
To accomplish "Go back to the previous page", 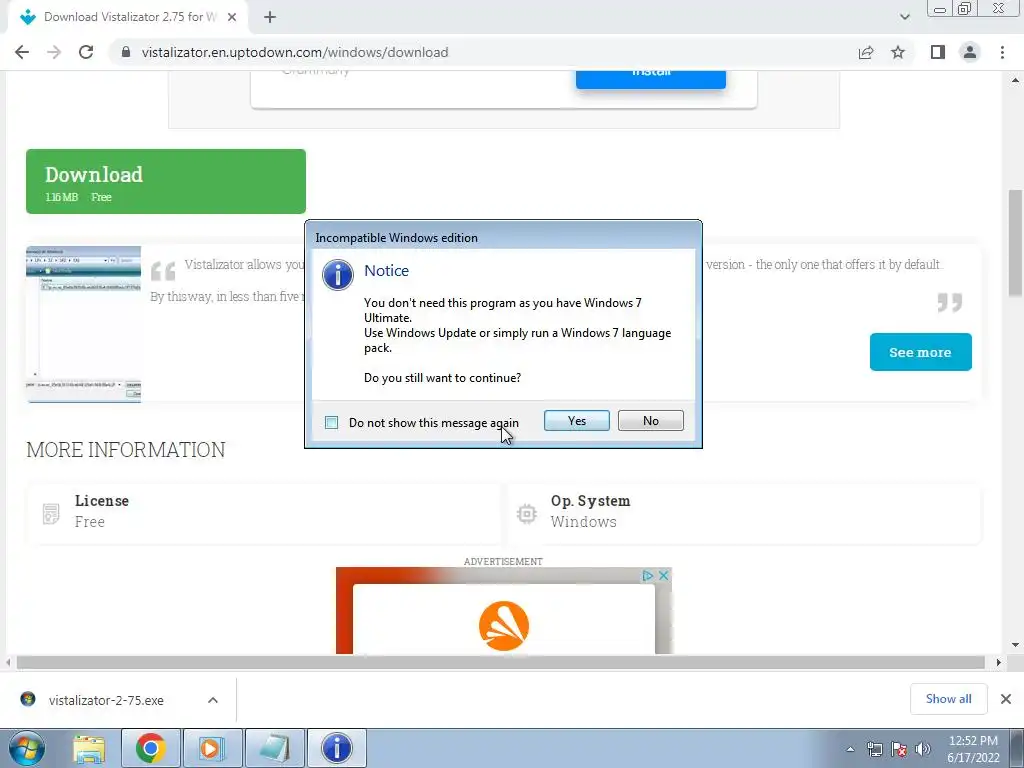I will point(22,52).
